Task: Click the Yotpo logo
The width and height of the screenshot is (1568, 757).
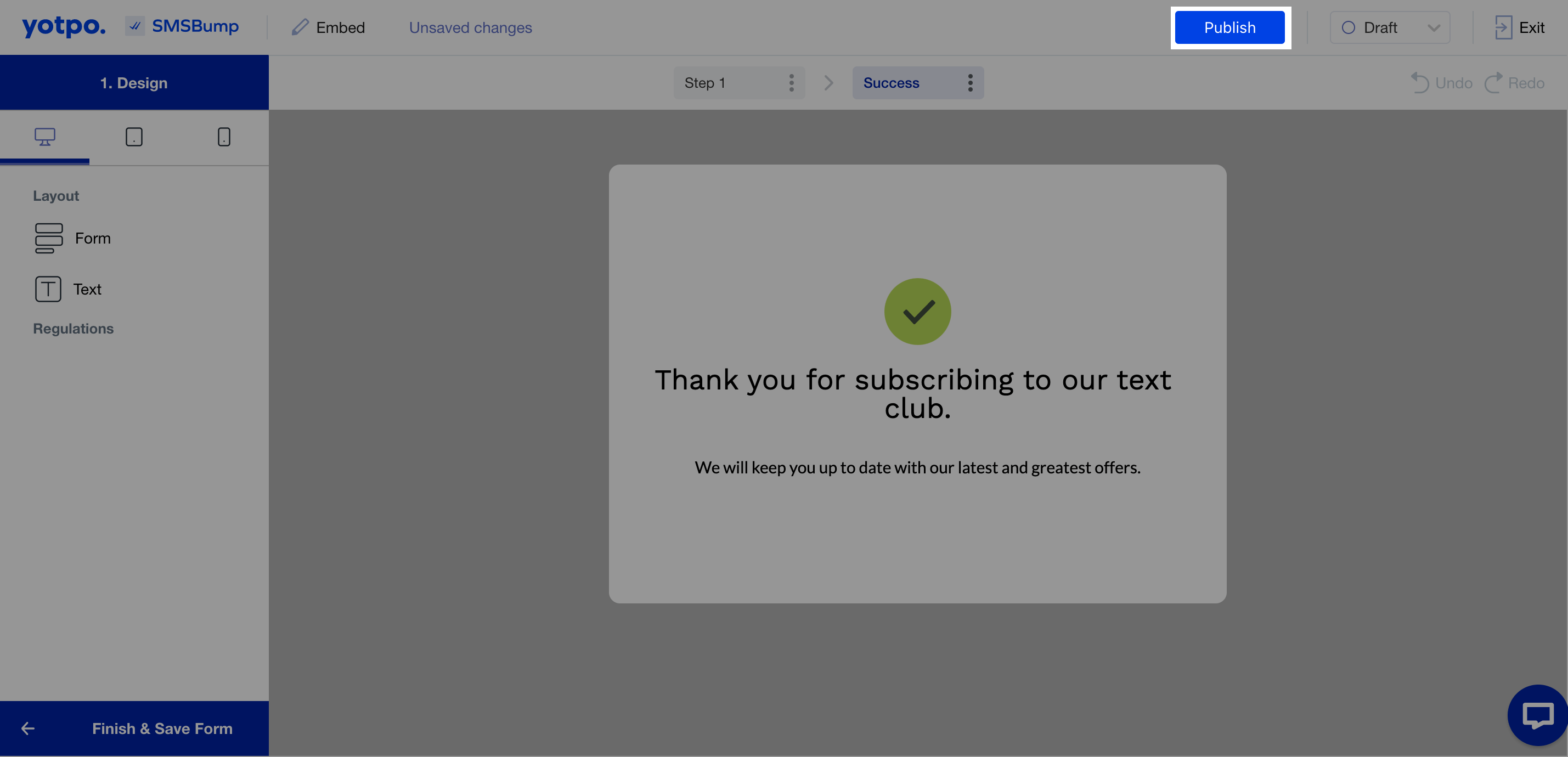Action: [x=64, y=27]
